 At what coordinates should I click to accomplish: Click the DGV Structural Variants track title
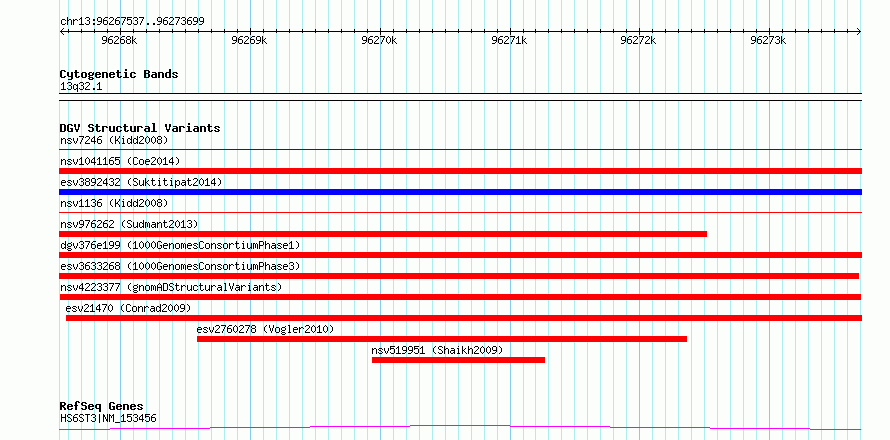pyautogui.click(x=140, y=128)
